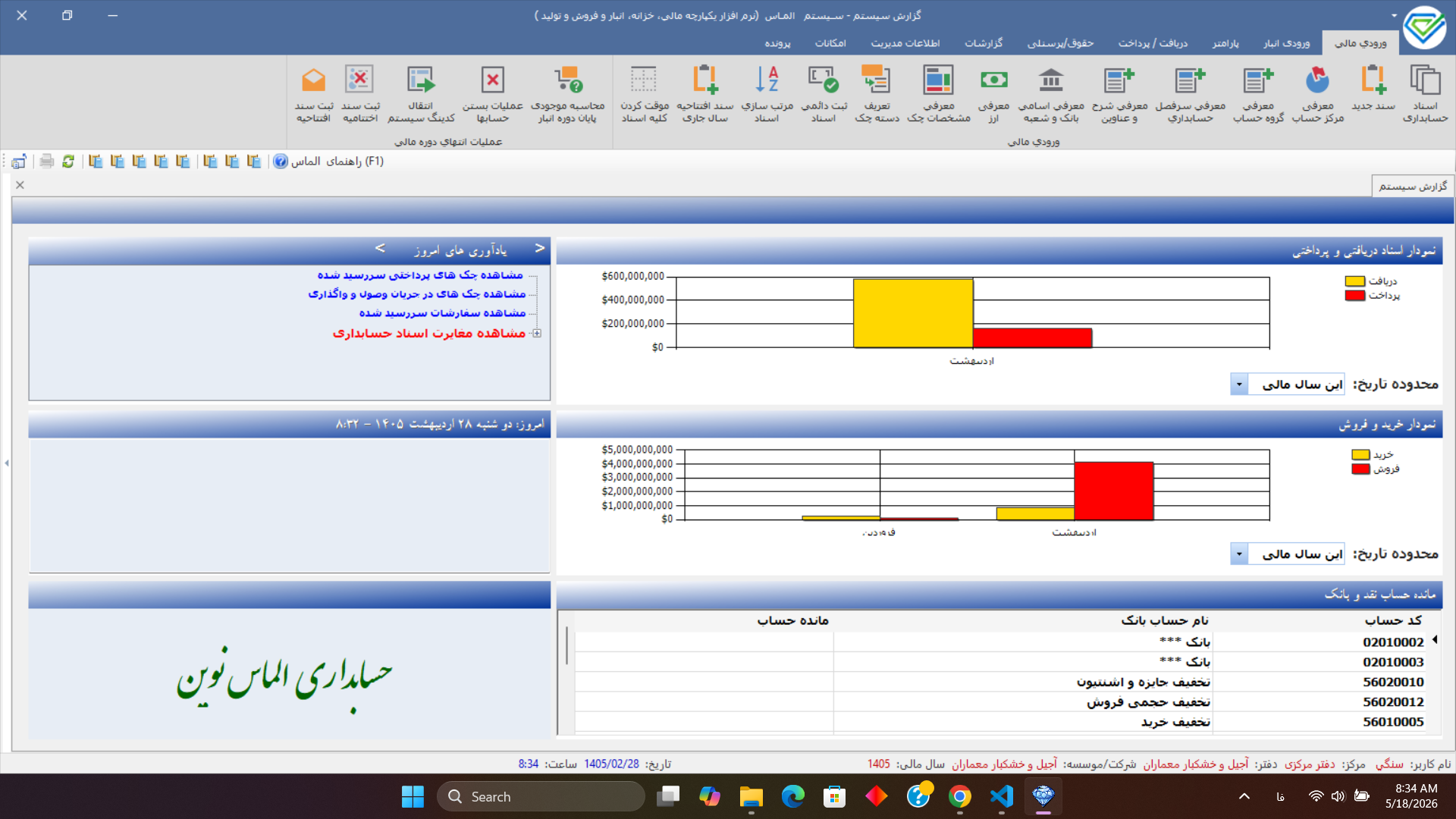The width and height of the screenshot is (1456, 819).
Task: Open معرفی مرکز حساب (cost center) icon
Action: click(1318, 93)
